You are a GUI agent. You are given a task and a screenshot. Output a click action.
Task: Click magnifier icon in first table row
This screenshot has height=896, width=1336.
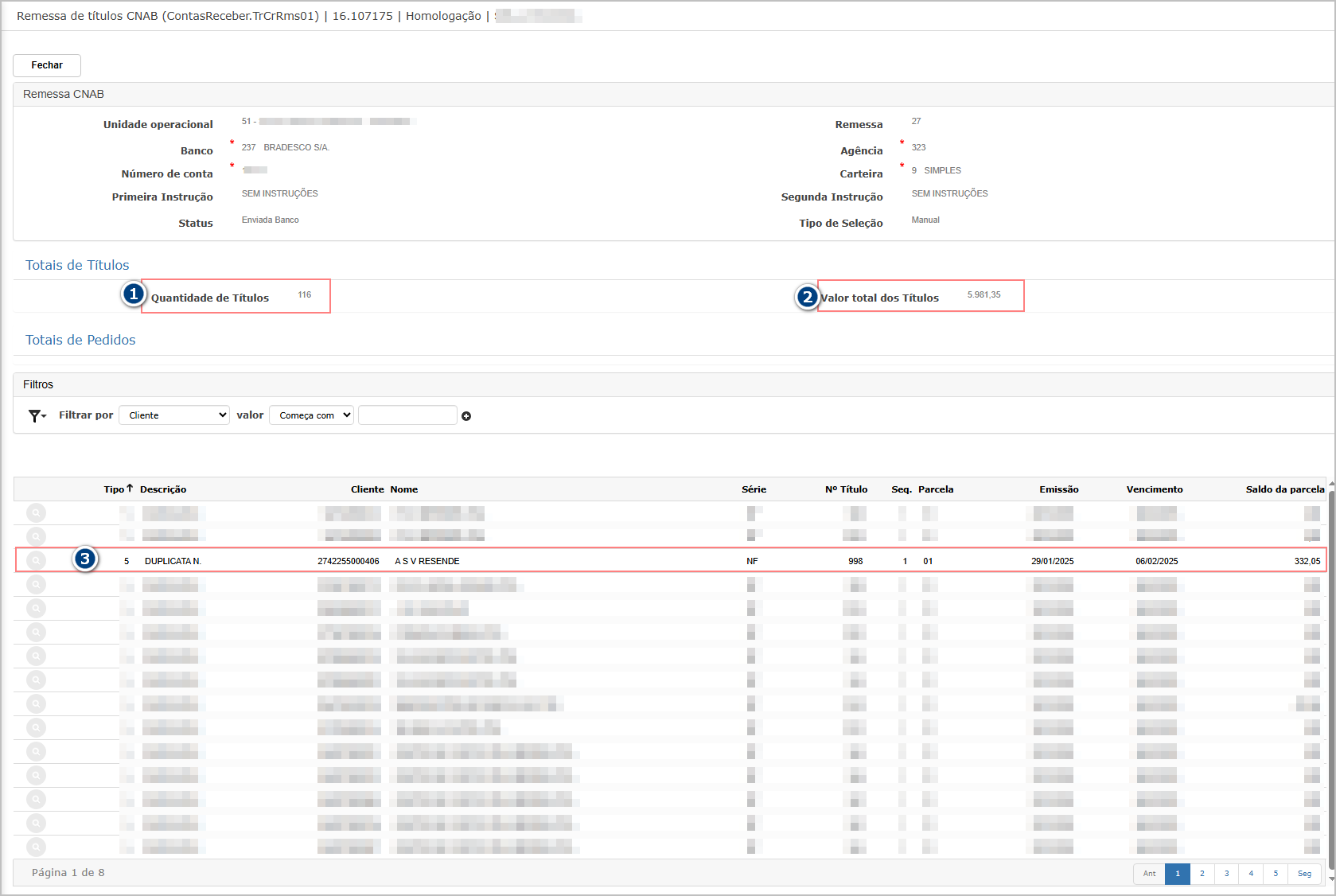pos(36,513)
